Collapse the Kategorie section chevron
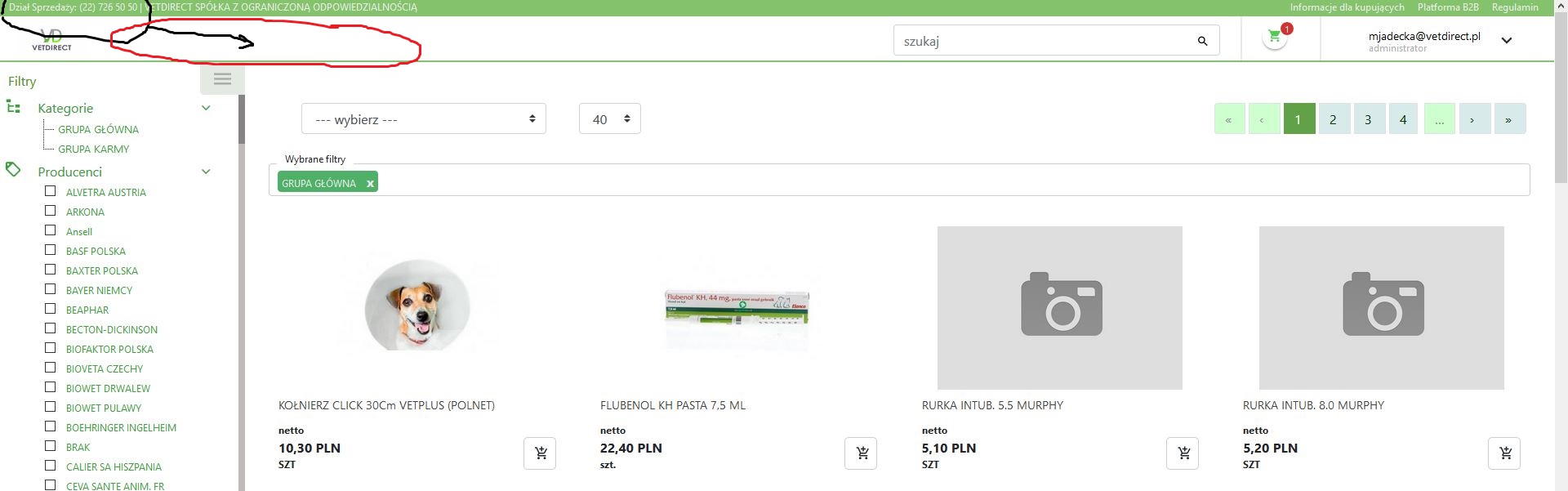The image size is (1568, 491). 206,108
